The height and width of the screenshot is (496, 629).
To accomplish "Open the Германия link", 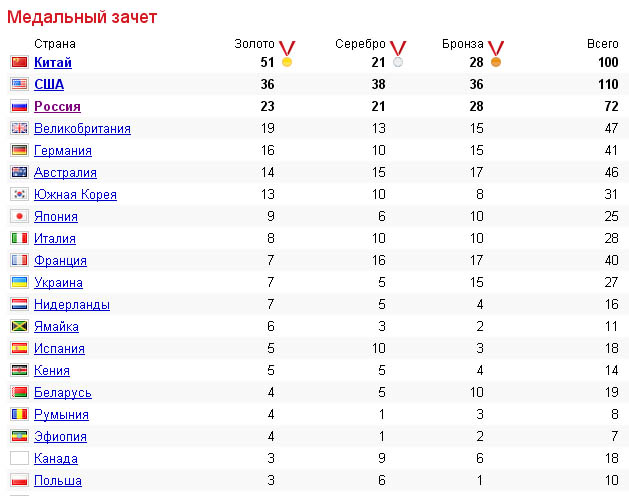I will 63,150.
